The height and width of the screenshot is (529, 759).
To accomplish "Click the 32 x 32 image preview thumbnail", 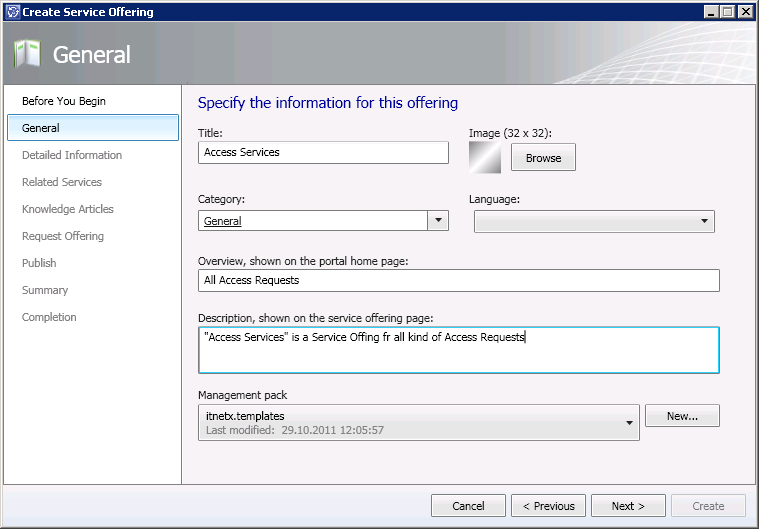I will (487, 157).
